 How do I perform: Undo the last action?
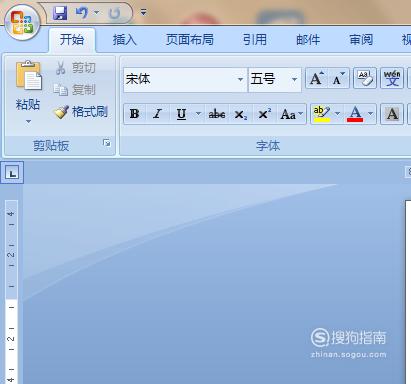pos(81,13)
